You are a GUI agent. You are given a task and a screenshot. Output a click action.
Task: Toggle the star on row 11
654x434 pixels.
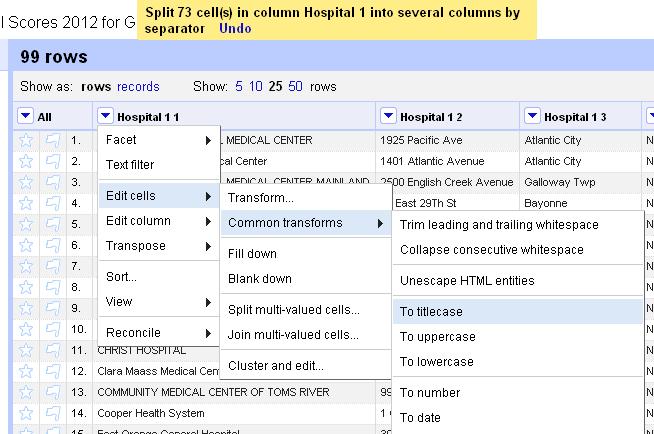point(26,350)
